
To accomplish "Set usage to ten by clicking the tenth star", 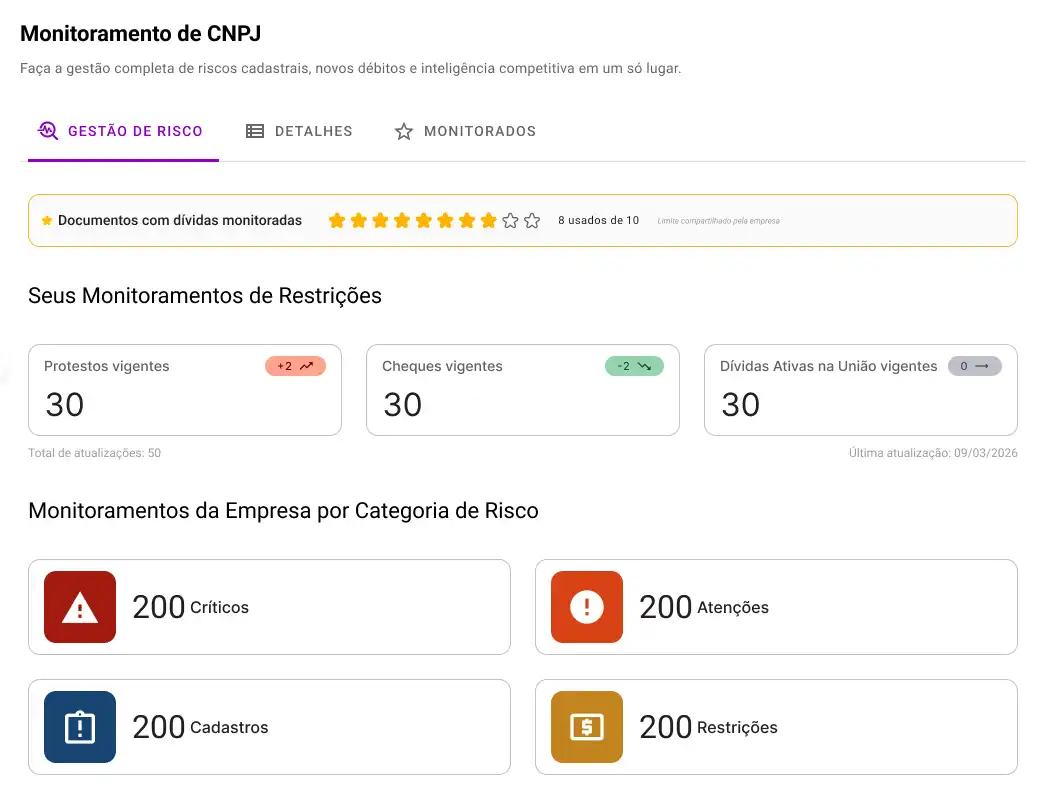I will coord(532,220).
